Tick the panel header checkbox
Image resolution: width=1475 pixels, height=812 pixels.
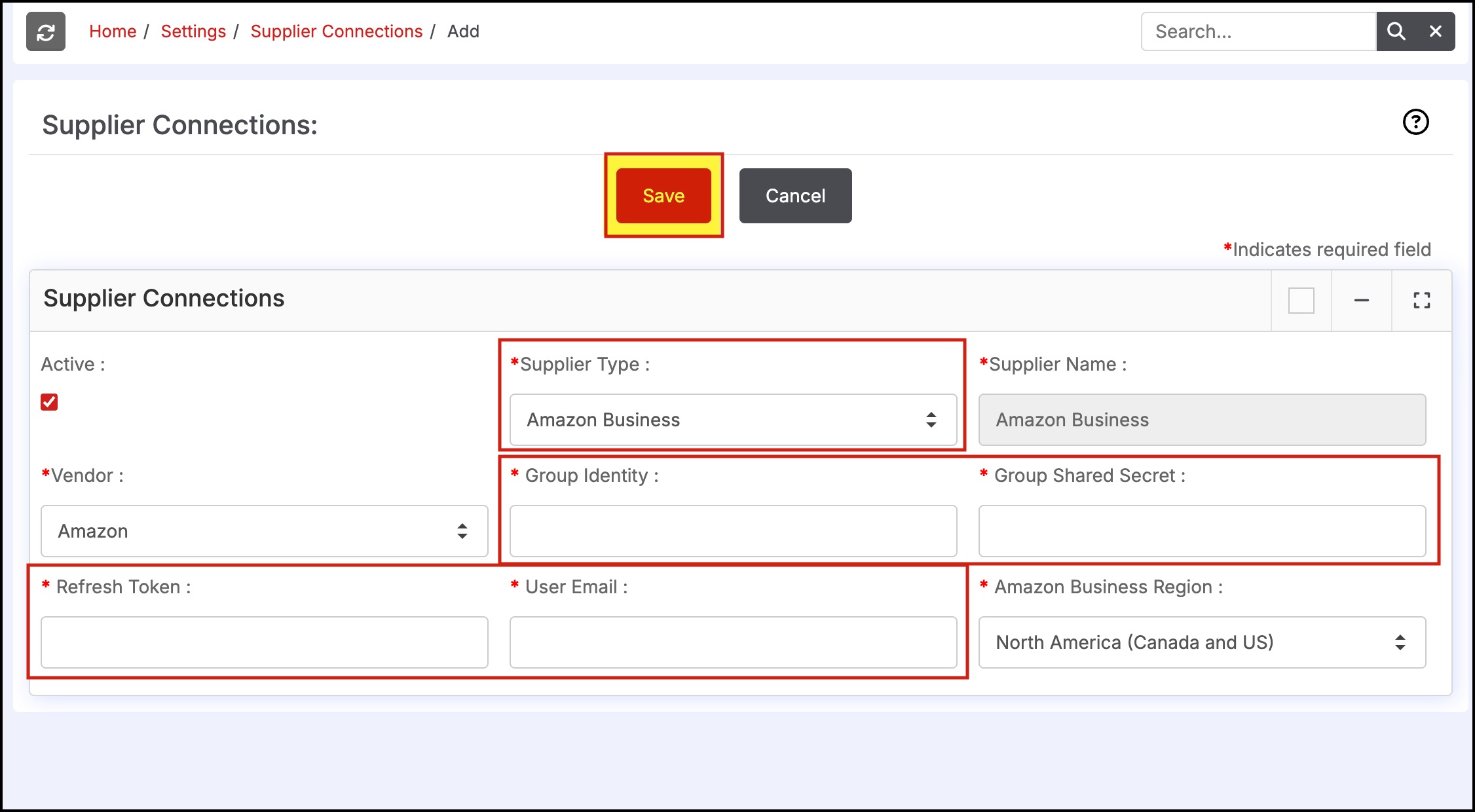(1301, 301)
